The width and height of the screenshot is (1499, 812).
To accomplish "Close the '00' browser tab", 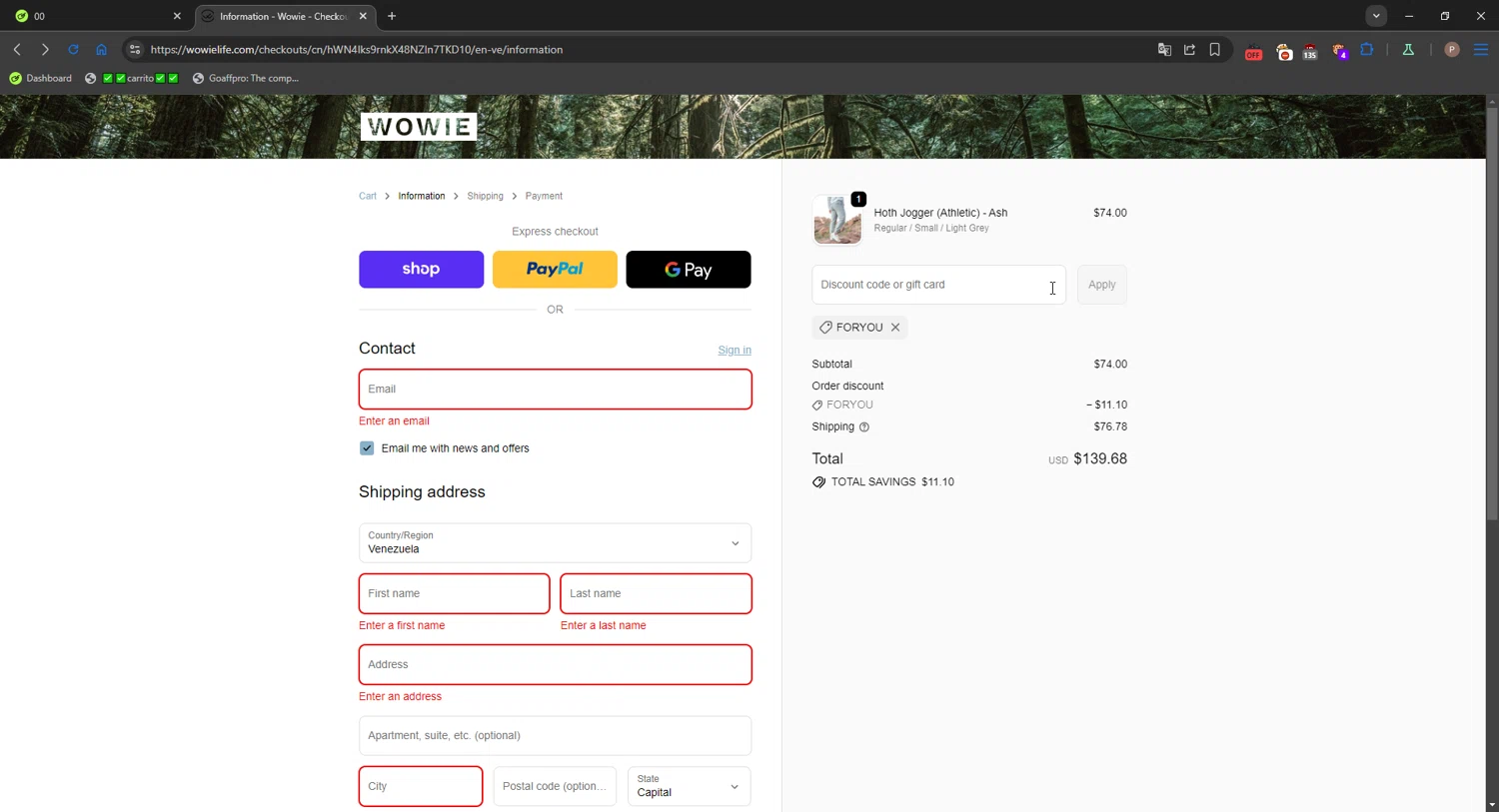I will (x=177, y=16).
